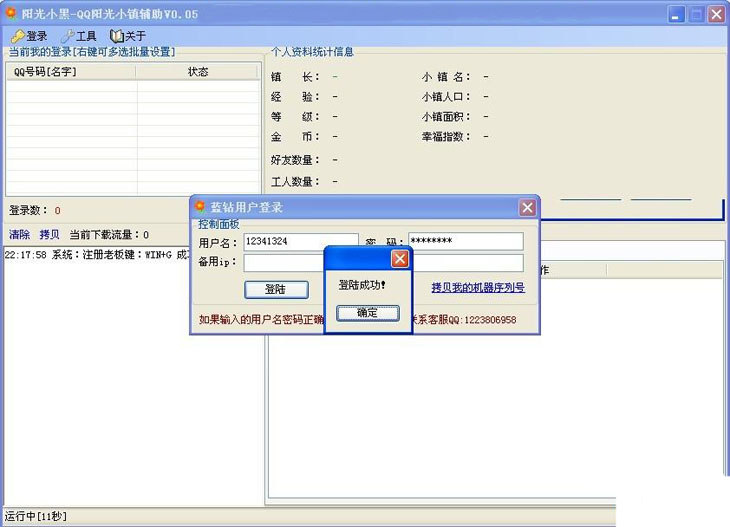
Task: Click the 客服QQ:1223806958 text
Action: tap(472, 320)
